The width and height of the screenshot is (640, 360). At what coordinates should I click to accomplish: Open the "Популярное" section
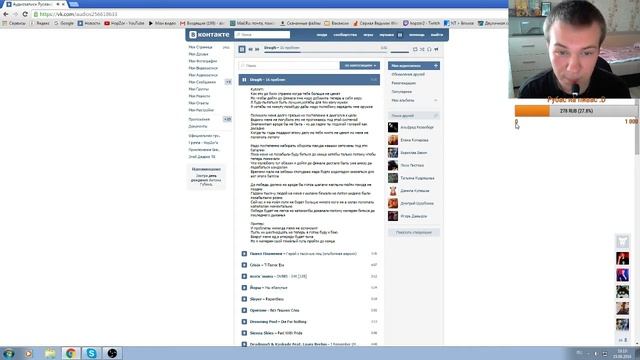point(402,92)
